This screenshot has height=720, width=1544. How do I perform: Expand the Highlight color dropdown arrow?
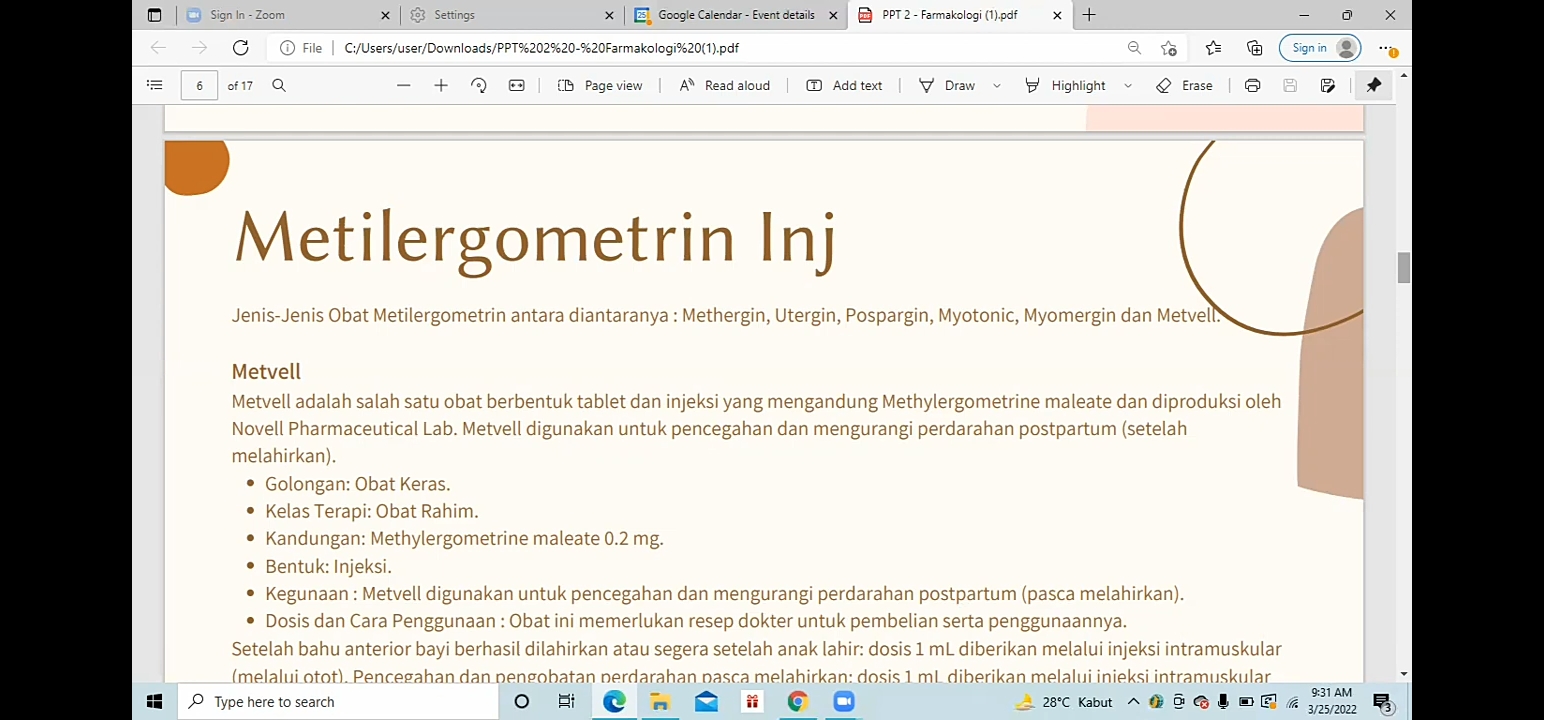pos(1128,86)
